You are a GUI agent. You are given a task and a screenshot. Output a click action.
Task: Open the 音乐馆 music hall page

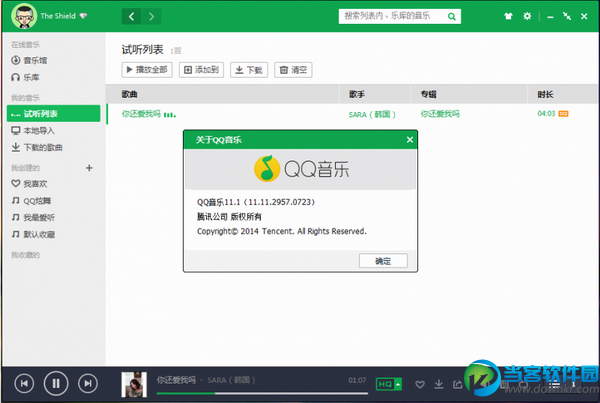(x=29, y=60)
